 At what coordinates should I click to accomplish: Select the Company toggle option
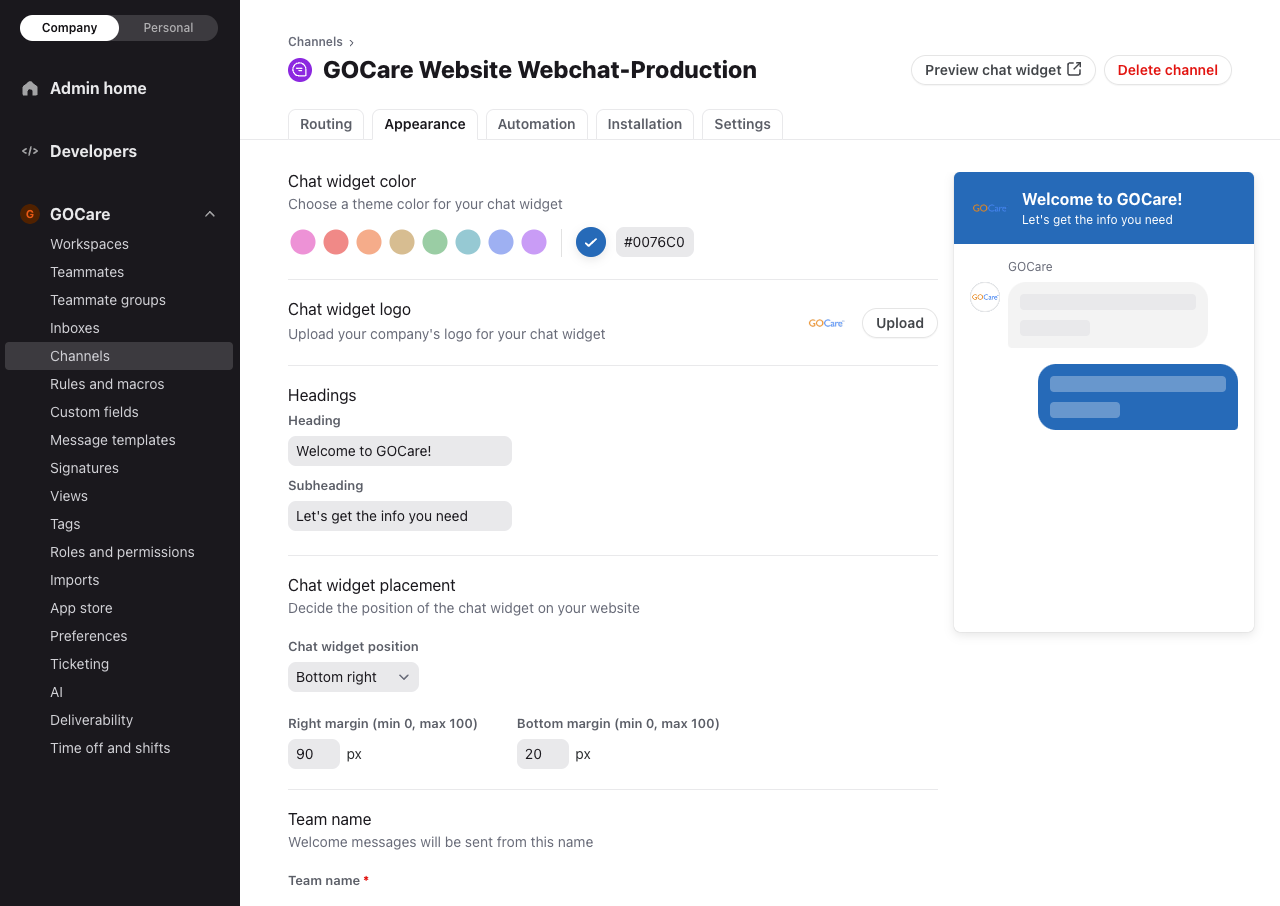coord(70,28)
